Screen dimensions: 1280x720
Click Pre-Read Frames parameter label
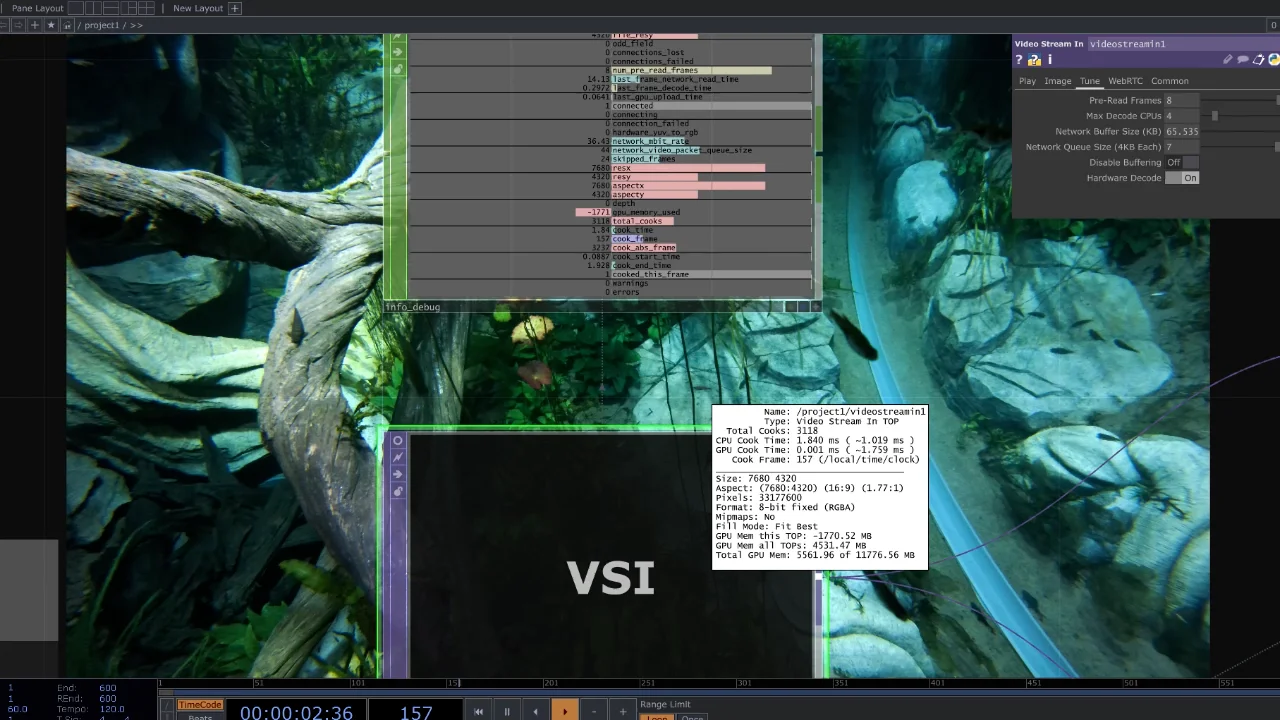click(1124, 100)
